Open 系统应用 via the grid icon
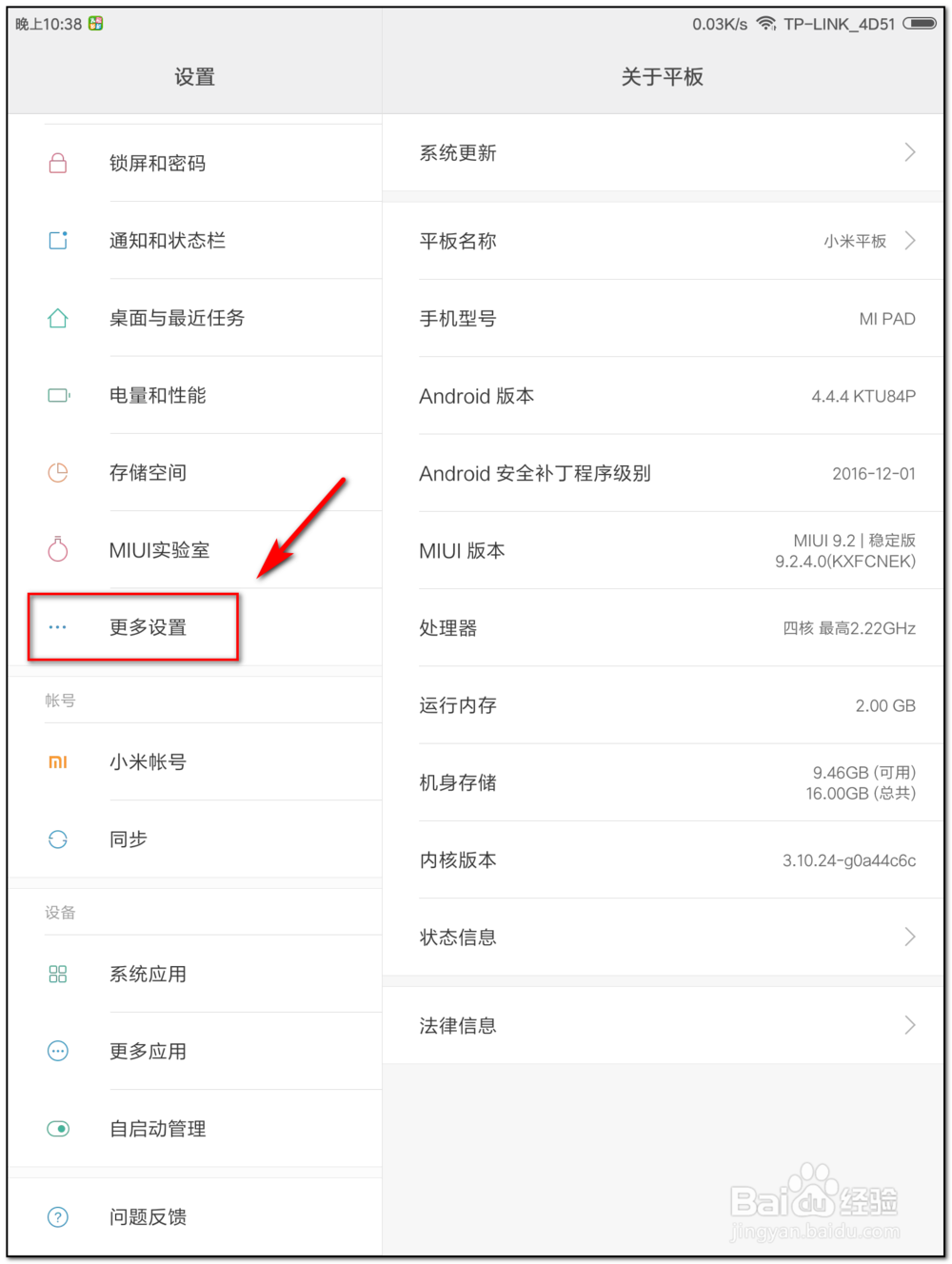This screenshot has height=1264, width=952. coord(58,974)
